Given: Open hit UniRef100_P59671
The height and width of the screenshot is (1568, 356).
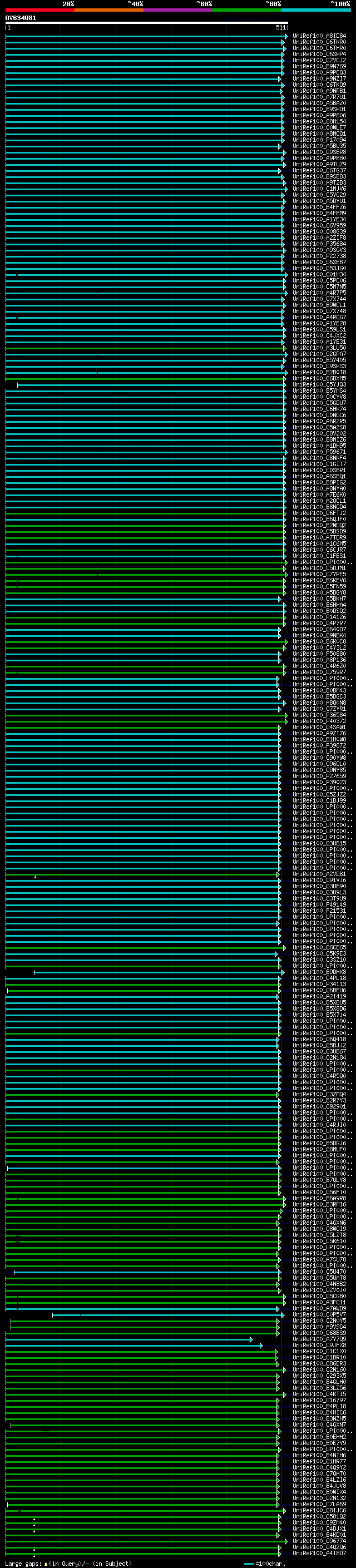Looking at the screenshot, I should tap(319, 452).
